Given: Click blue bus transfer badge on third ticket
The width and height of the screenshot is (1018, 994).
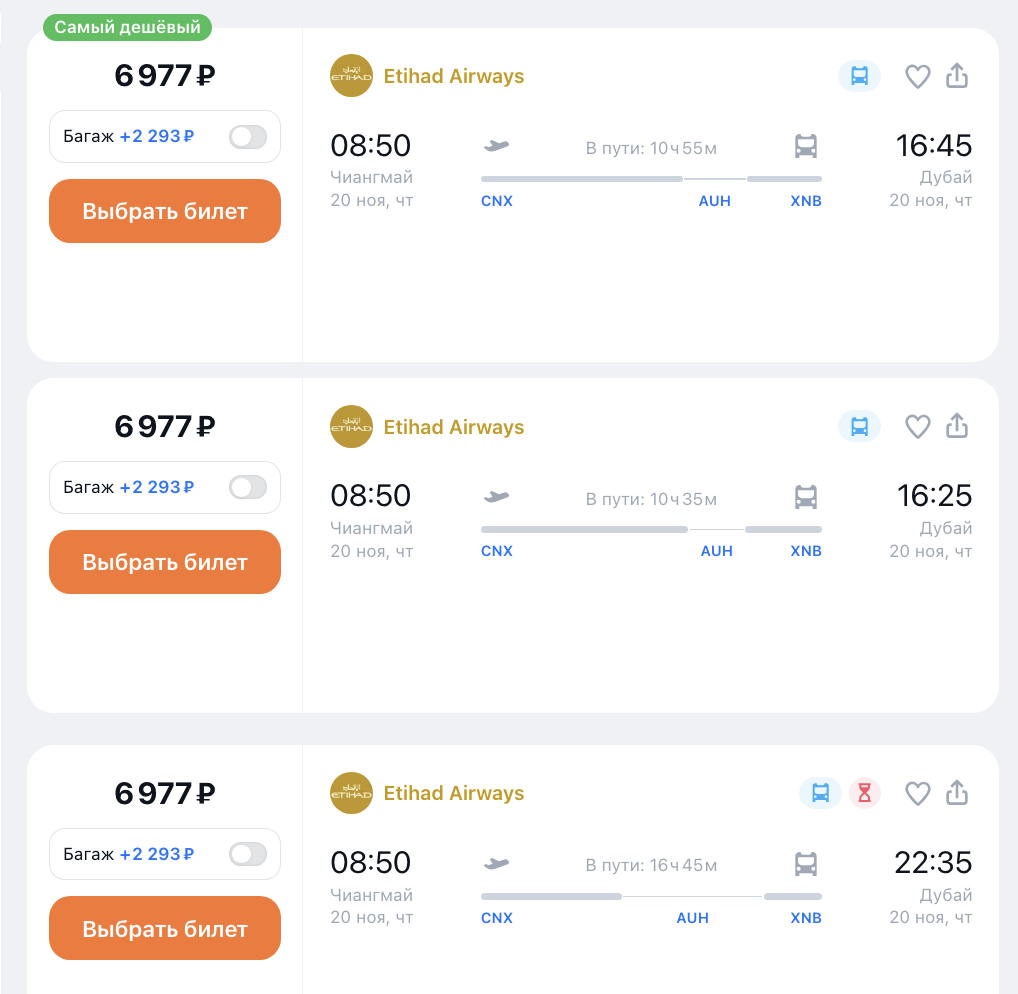Looking at the screenshot, I should (820, 793).
